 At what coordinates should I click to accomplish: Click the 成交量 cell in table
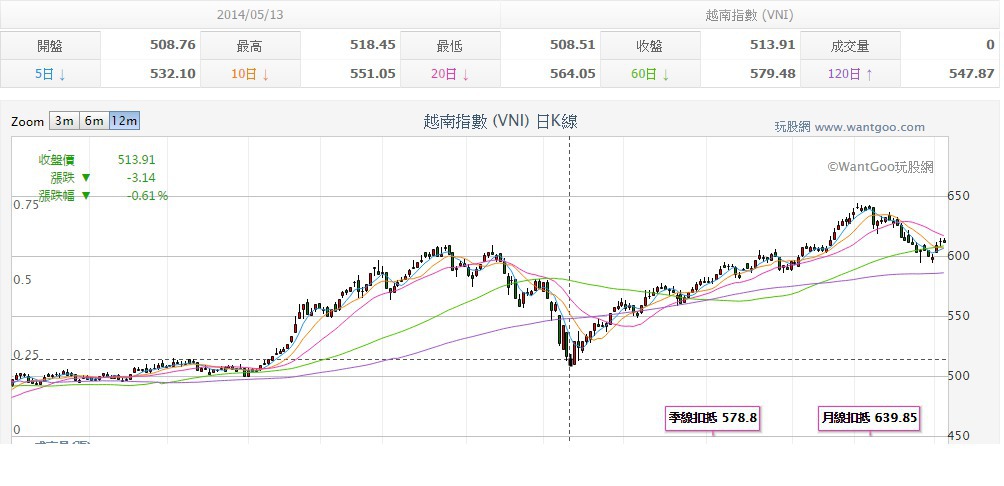pos(850,45)
